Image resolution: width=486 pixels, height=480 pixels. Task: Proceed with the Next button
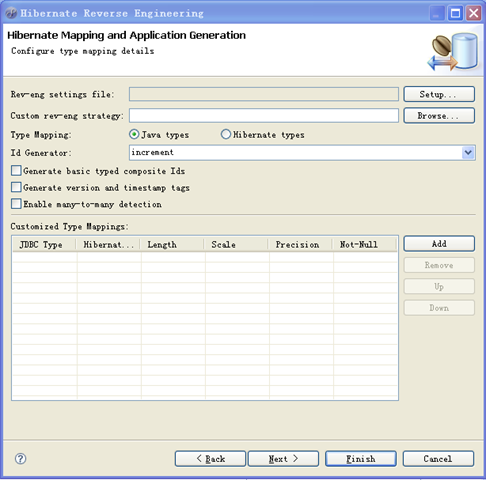click(283, 459)
